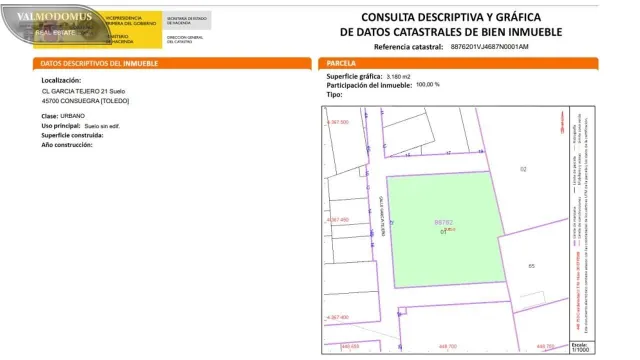The image size is (640, 360).
Task: Click the 'Año construcción:' label
Action: (67, 145)
